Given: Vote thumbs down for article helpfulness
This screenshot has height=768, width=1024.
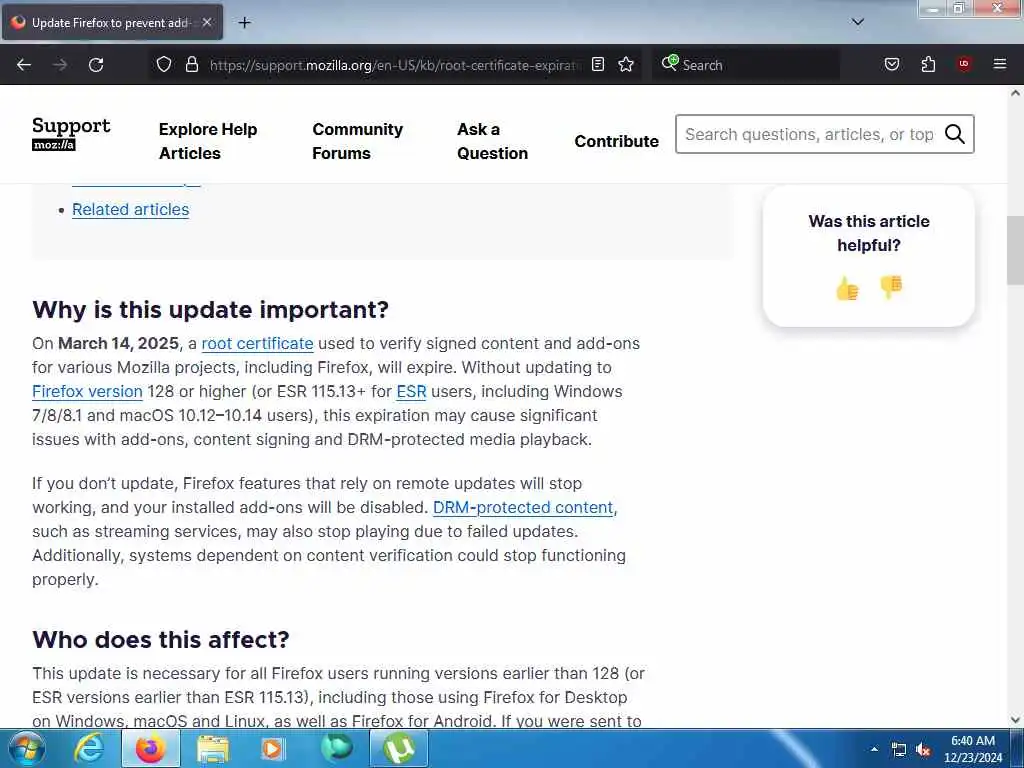Looking at the screenshot, I should (891, 287).
